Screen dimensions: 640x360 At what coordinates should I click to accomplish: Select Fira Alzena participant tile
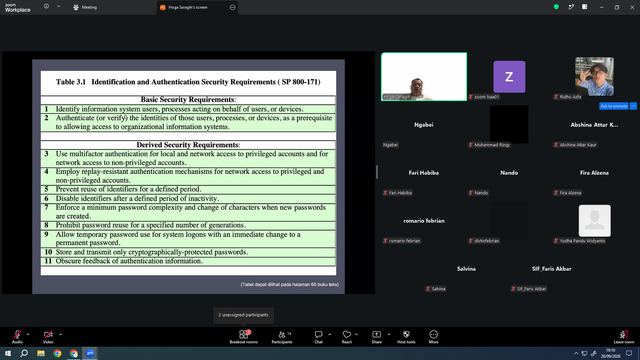click(594, 173)
